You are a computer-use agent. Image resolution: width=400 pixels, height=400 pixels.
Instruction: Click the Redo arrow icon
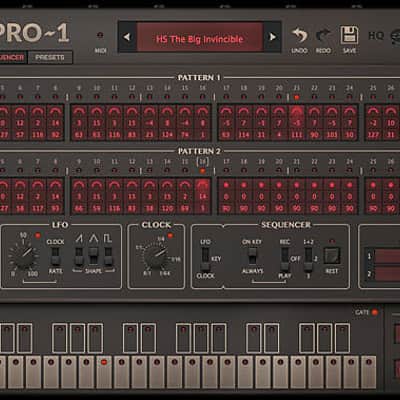[323, 36]
